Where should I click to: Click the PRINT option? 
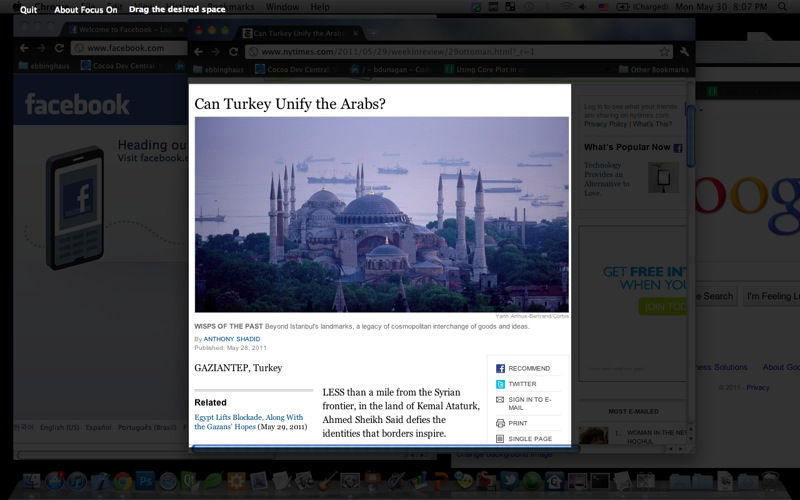pos(512,423)
